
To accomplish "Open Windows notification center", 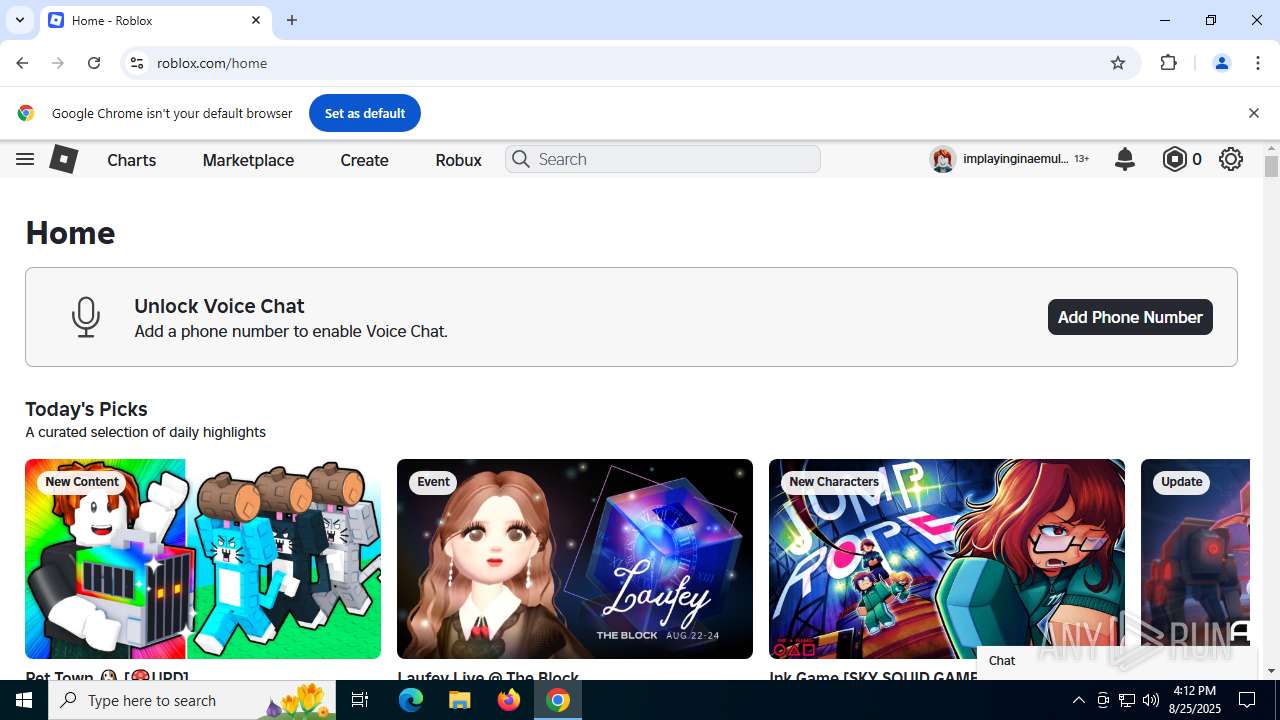I will pos(1247,700).
